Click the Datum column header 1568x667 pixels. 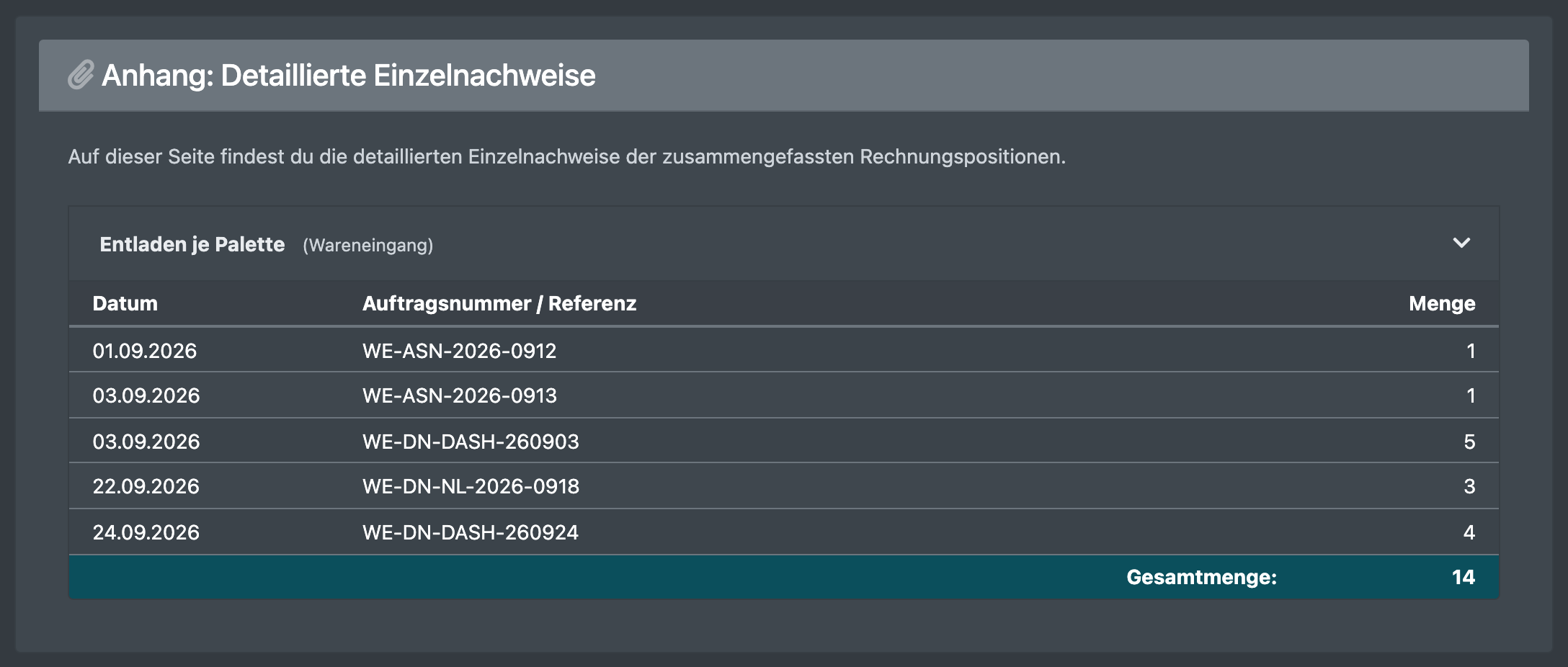click(125, 303)
